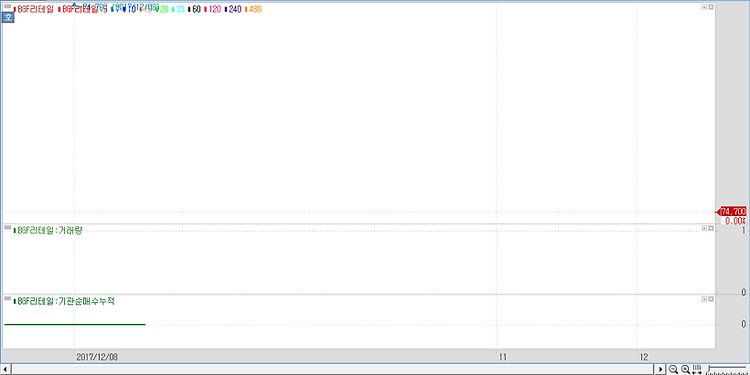Click the price pane's left small corner button
This screenshot has width=750, height=375.
pos(704,7)
